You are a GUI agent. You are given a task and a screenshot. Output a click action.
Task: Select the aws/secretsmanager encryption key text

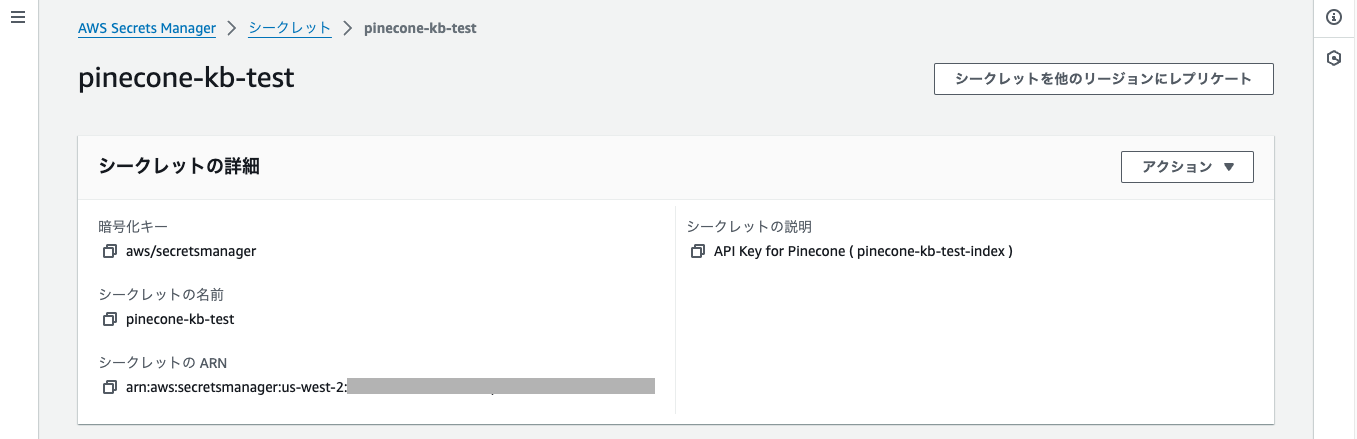tap(191, 252)
